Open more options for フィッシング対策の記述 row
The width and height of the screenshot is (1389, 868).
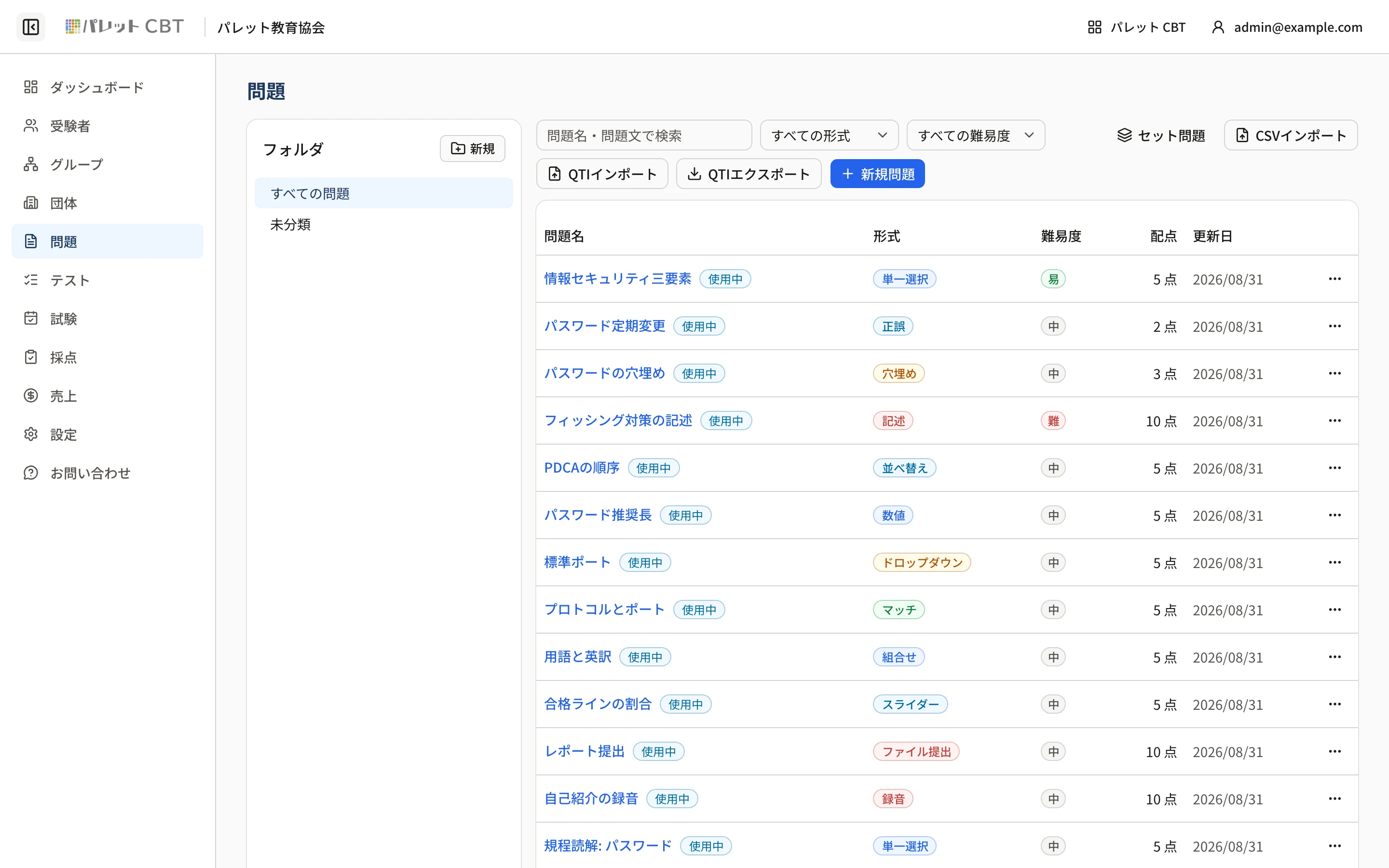(x=1335, y=421)
